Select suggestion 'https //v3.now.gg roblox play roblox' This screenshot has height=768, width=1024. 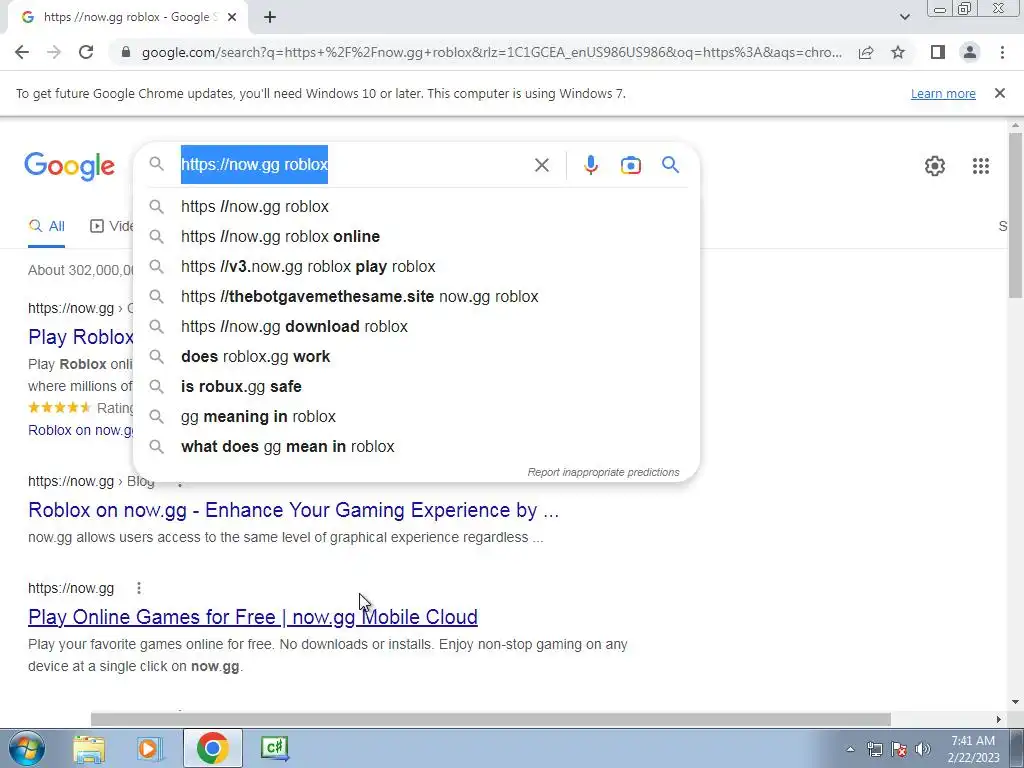click(x=417, y=266)
